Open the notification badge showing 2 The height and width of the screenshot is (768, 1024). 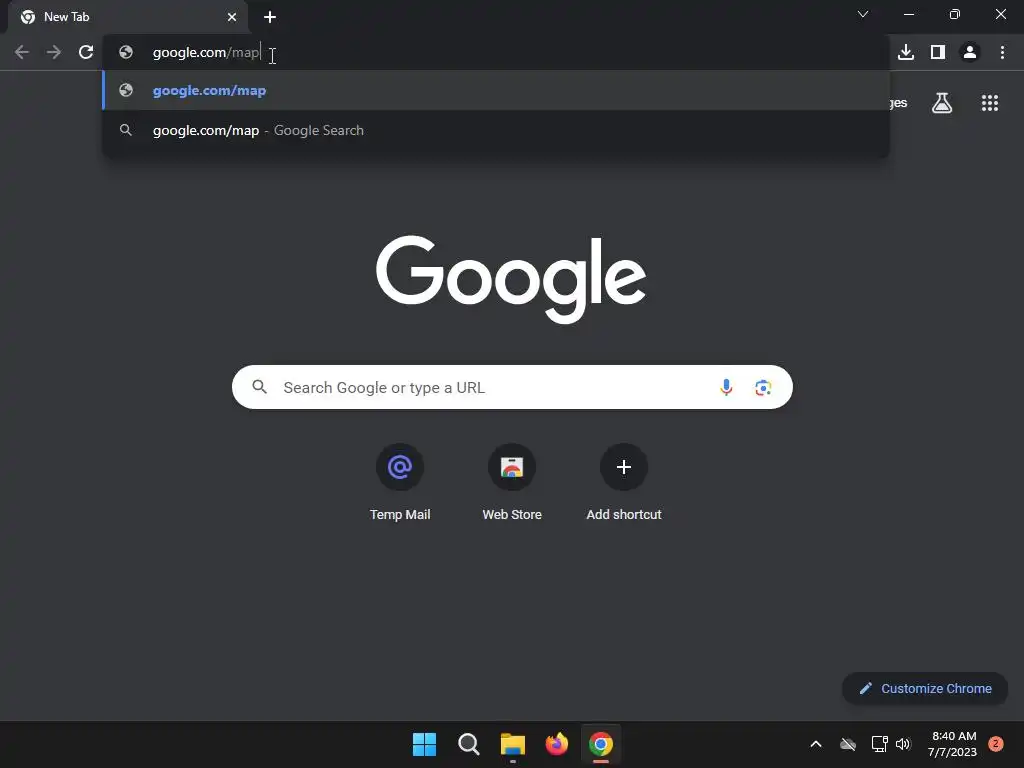point(995,744)
